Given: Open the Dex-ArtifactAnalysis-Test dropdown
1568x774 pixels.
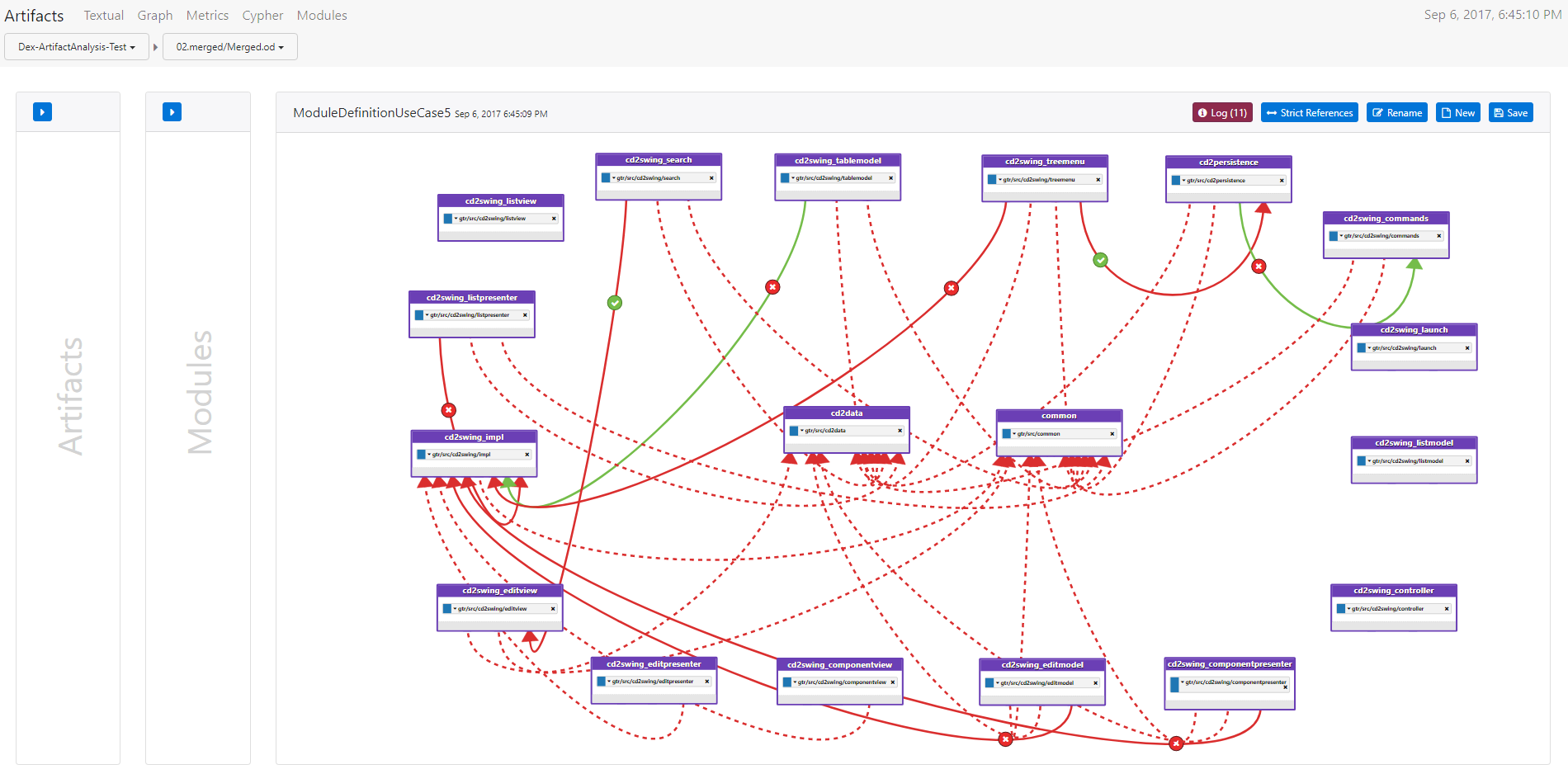Looking at the screenshot, I should [x=76, y=47].
